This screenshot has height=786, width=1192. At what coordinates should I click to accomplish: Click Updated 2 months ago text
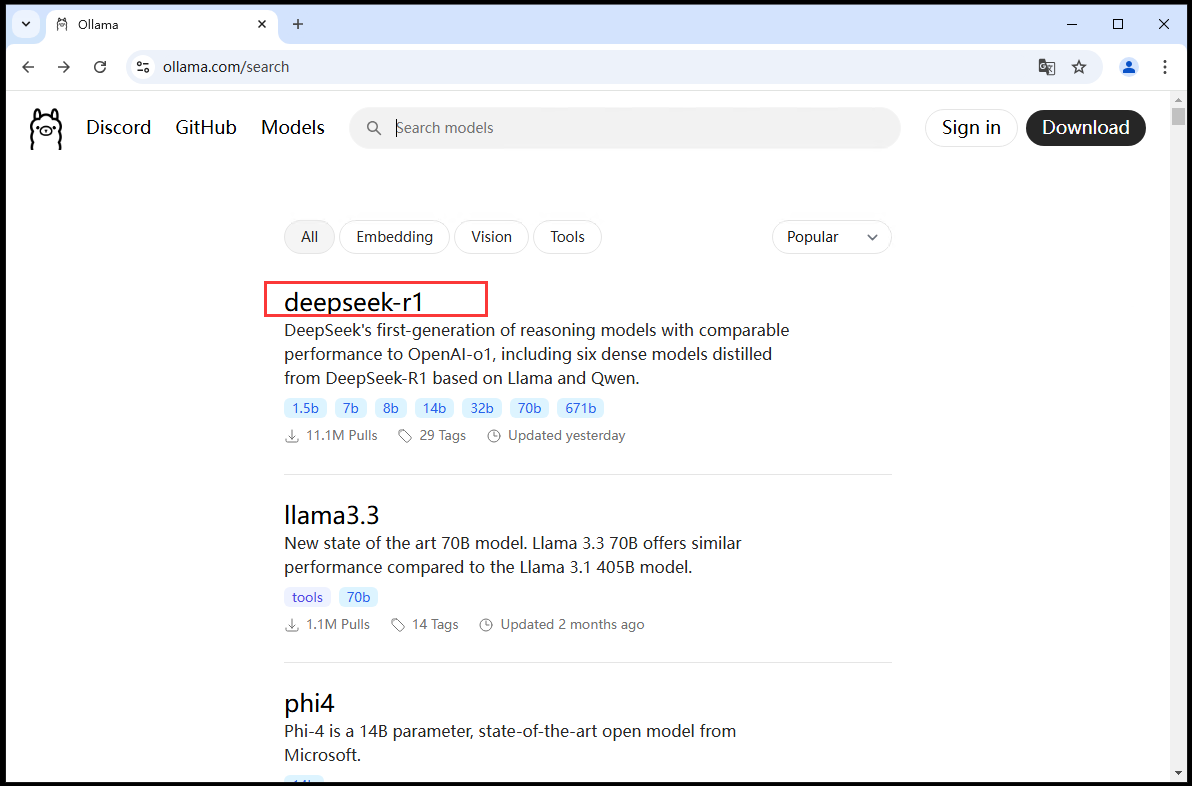572,625
